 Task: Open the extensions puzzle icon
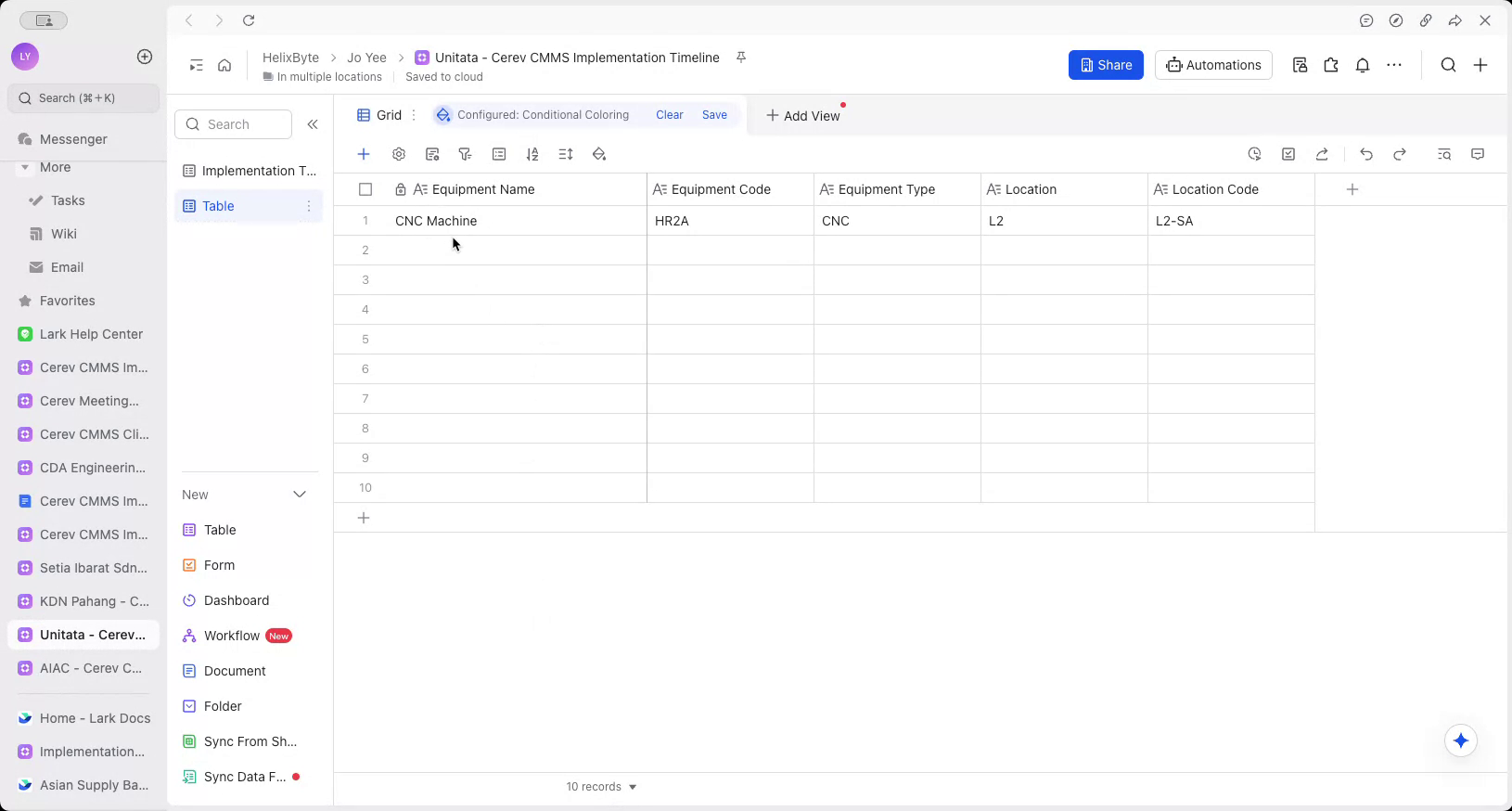click(1331, 65)
